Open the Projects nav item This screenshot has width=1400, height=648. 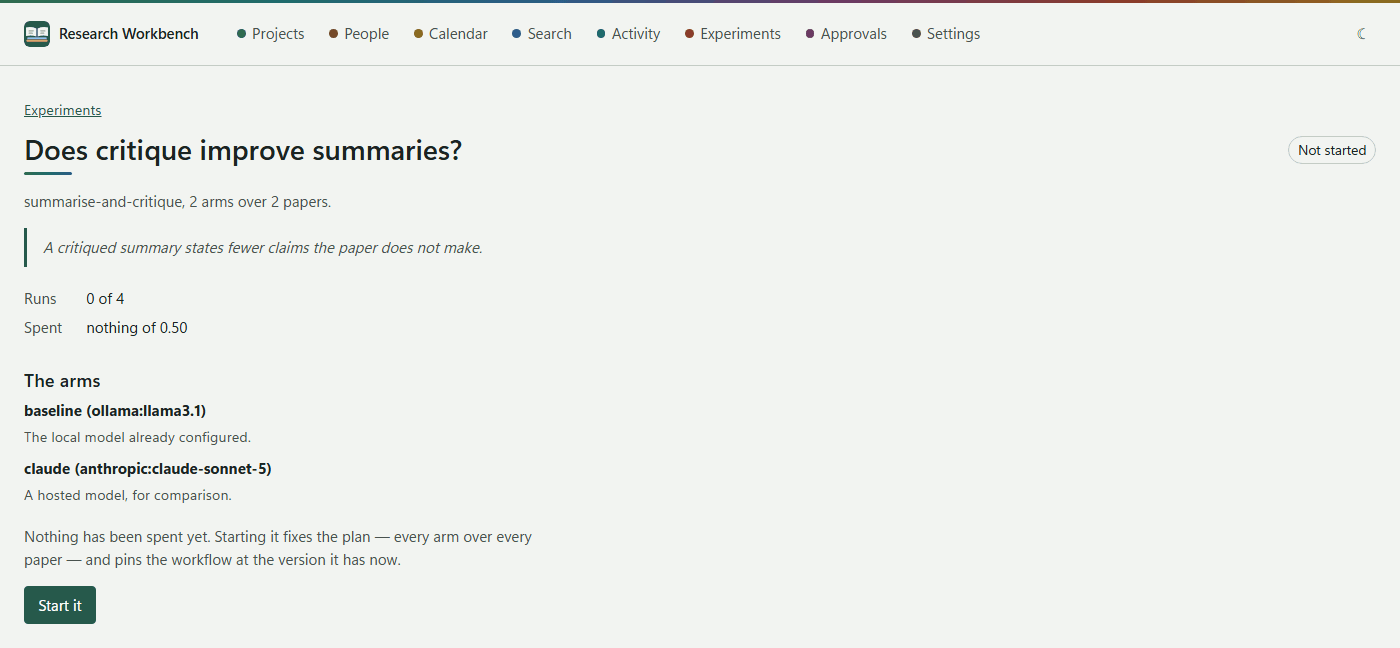271,34
